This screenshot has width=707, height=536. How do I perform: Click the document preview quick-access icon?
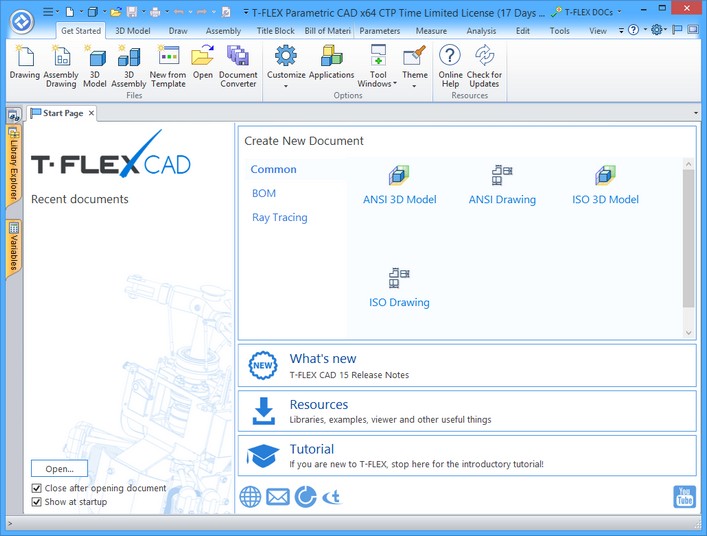(226, 12)
